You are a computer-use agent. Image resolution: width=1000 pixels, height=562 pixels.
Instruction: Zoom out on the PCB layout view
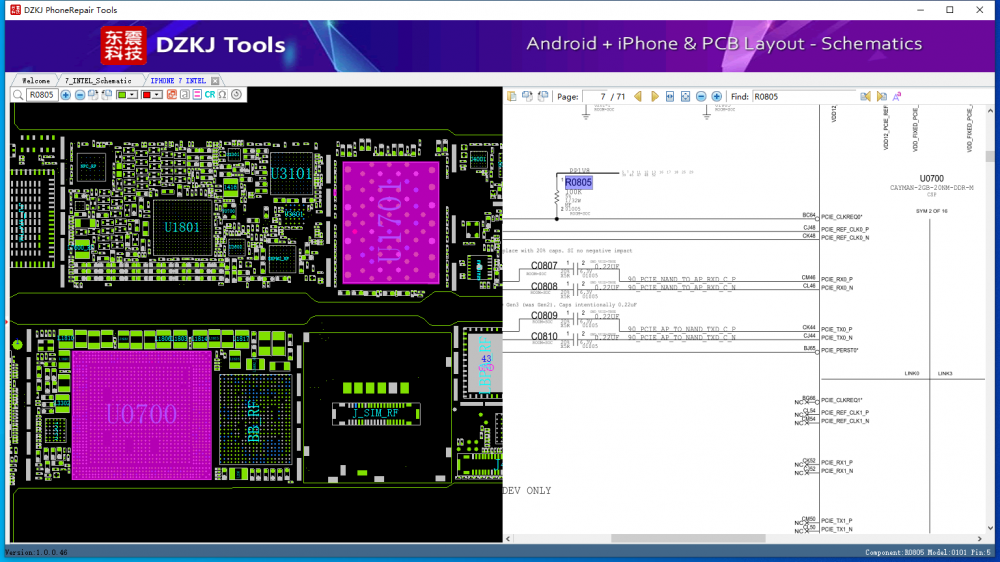coord(80,95)
